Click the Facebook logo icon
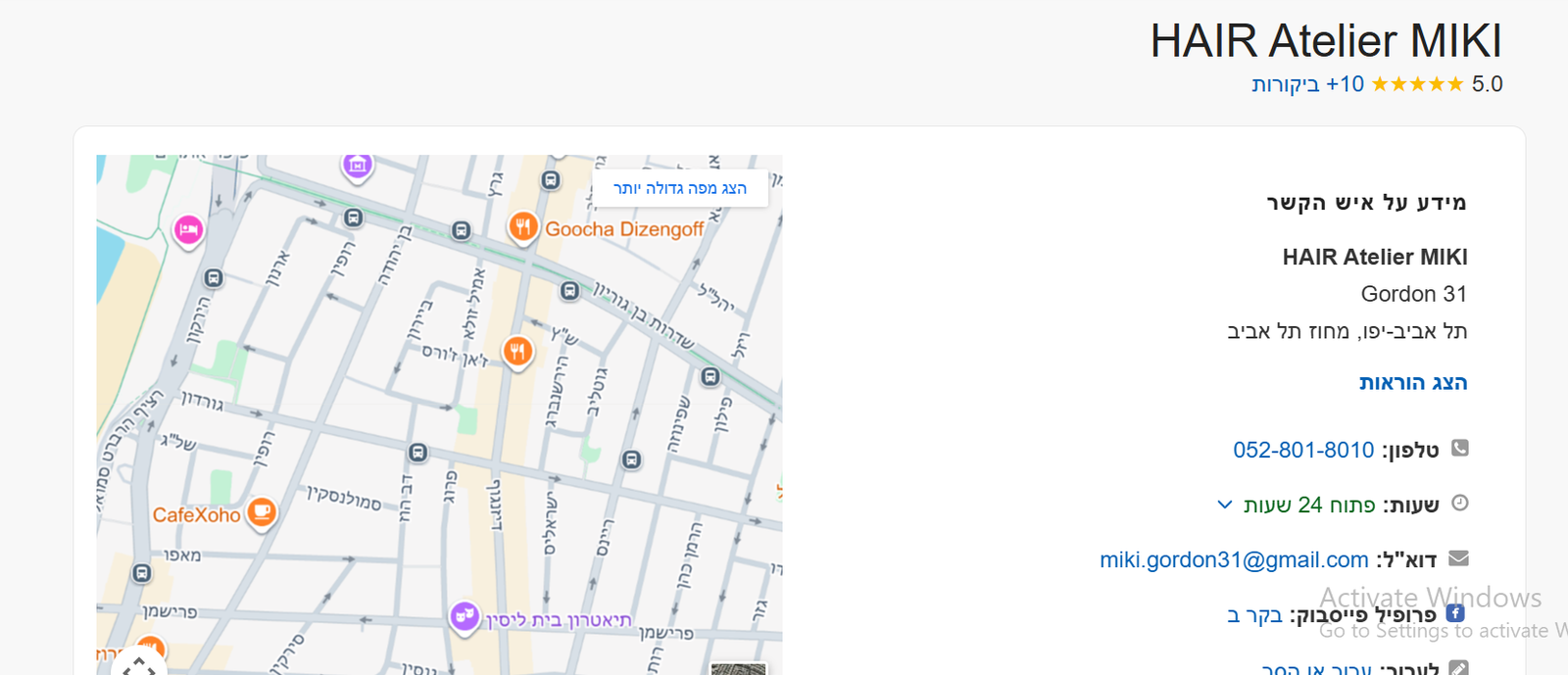 (x=1455, y=613)
